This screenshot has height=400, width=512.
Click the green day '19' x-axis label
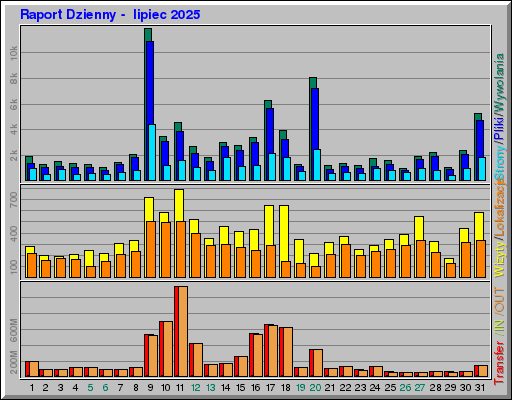tap(301, 388)
